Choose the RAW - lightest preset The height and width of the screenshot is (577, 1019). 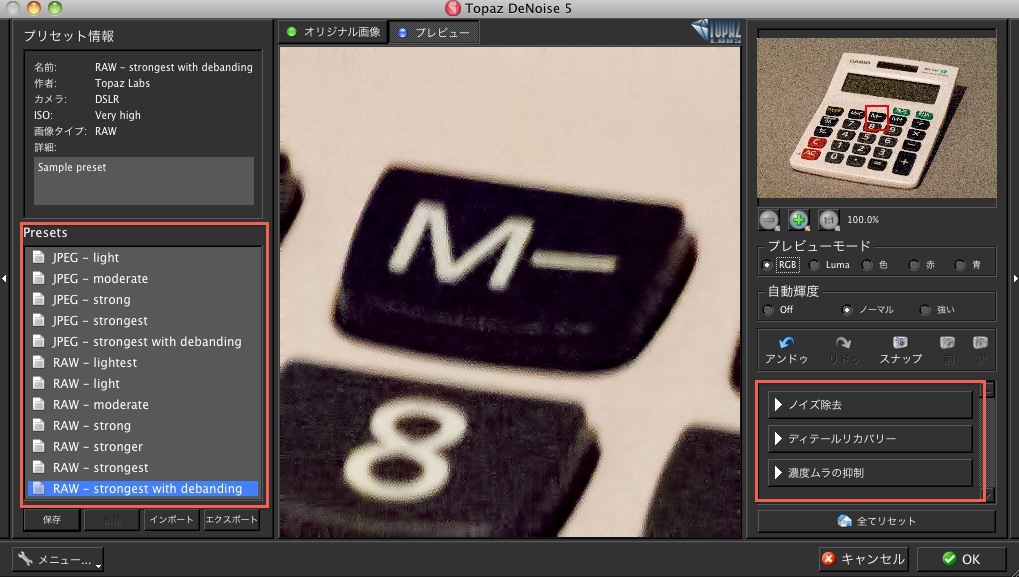click(95, 363)
